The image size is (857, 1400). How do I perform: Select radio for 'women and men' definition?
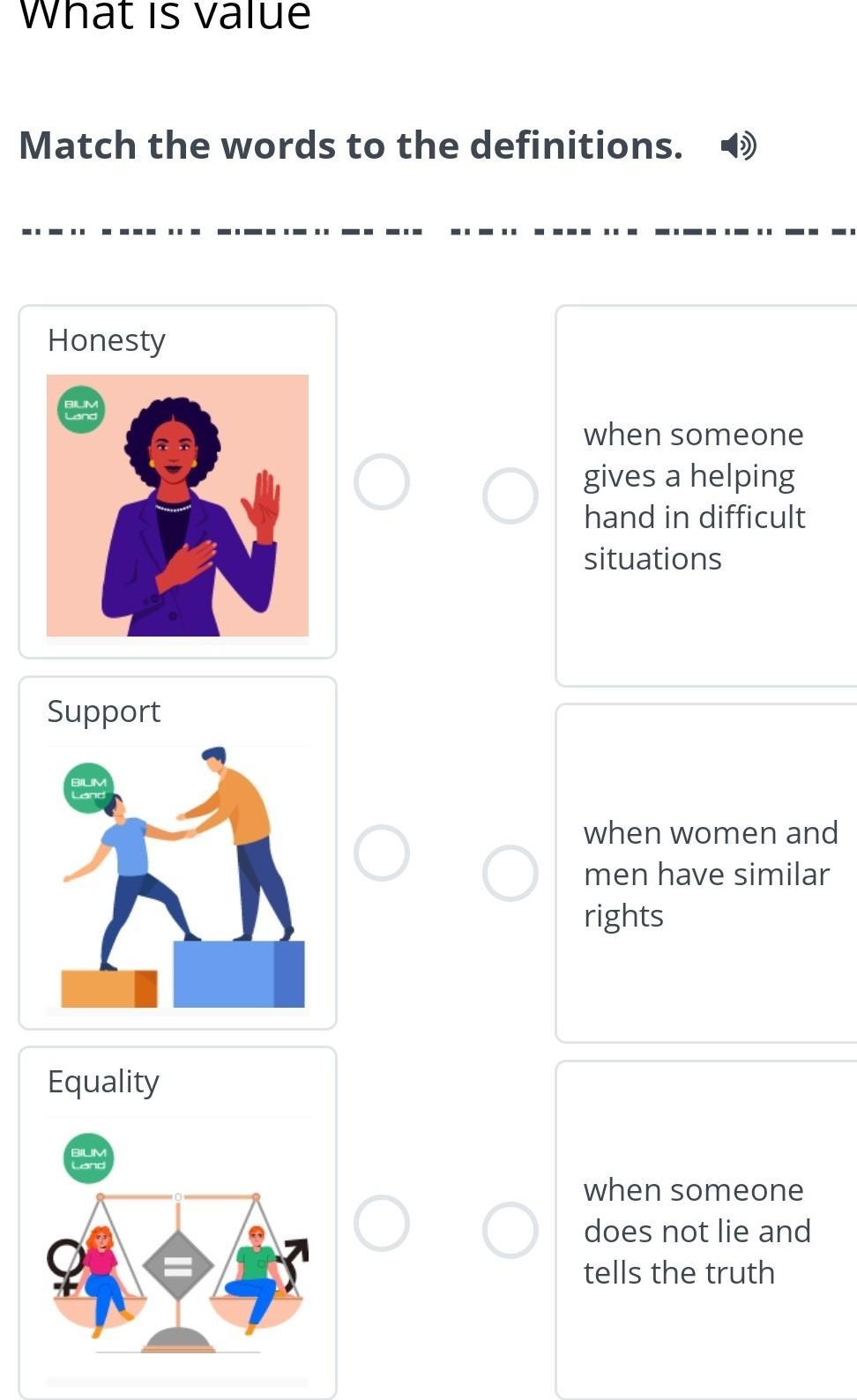510,873
